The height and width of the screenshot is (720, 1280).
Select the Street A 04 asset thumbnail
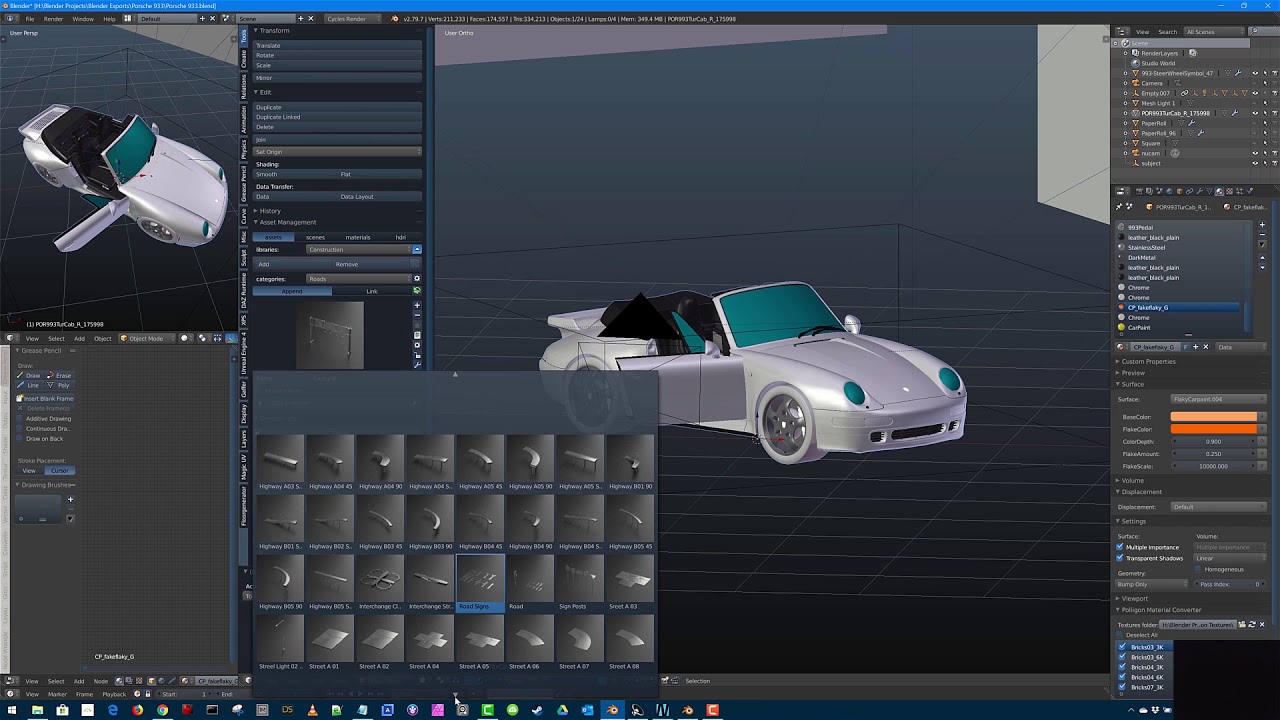click(430, 643)
